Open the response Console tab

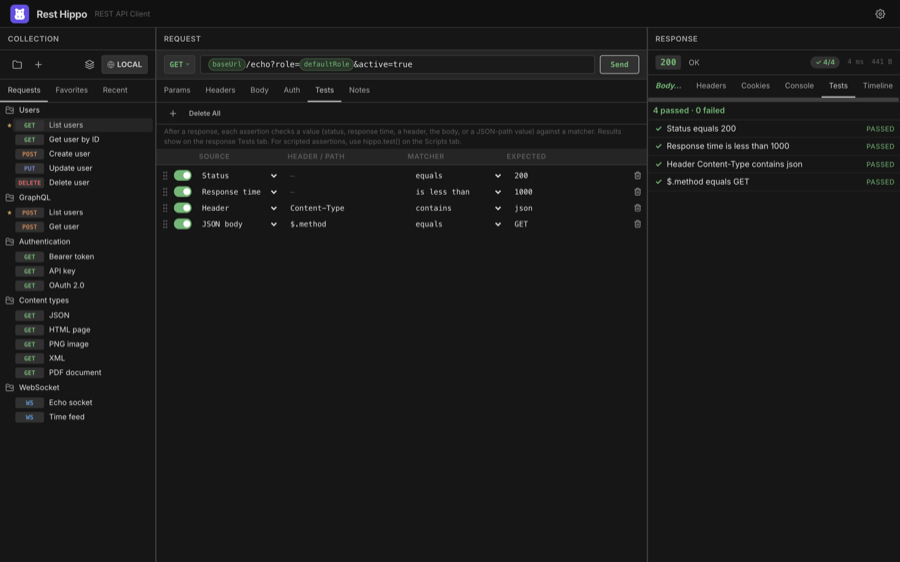point(799,86)
